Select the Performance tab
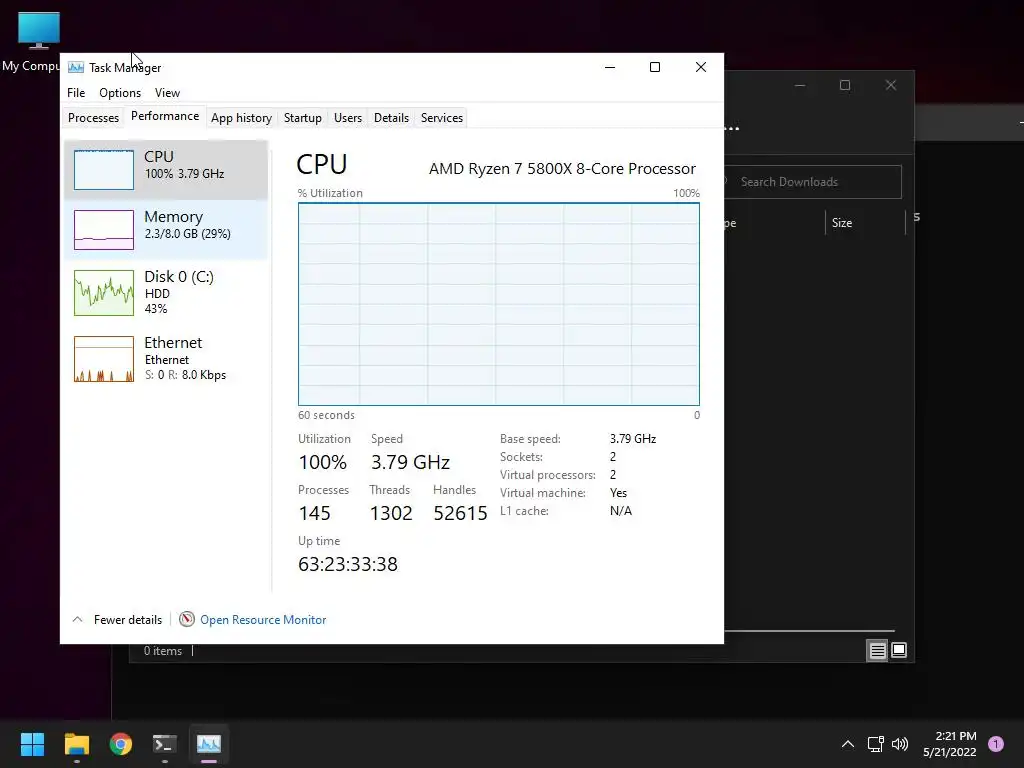The width and height of the screenshot is (1024, 768). point(165,116)
